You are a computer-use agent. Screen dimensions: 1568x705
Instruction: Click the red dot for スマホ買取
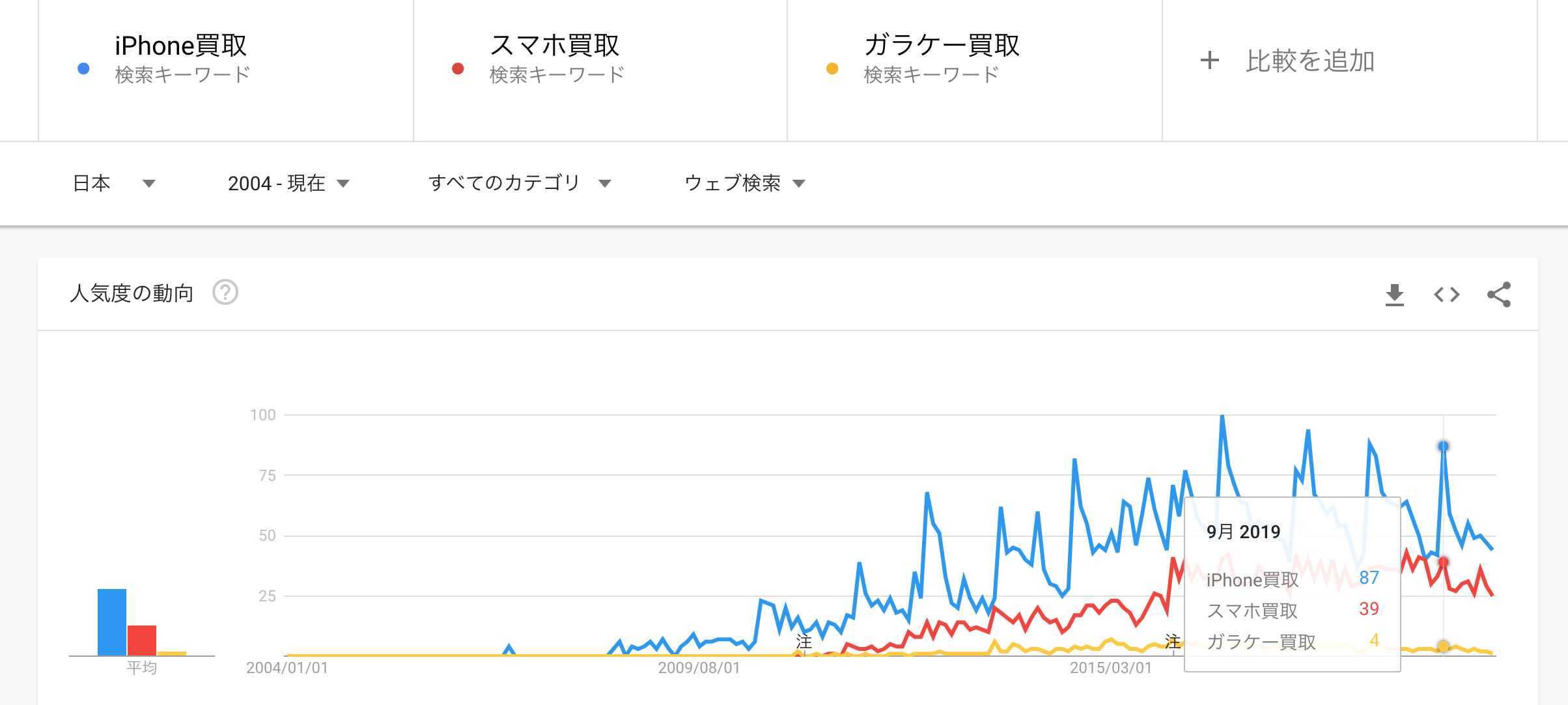click(458, 68)
